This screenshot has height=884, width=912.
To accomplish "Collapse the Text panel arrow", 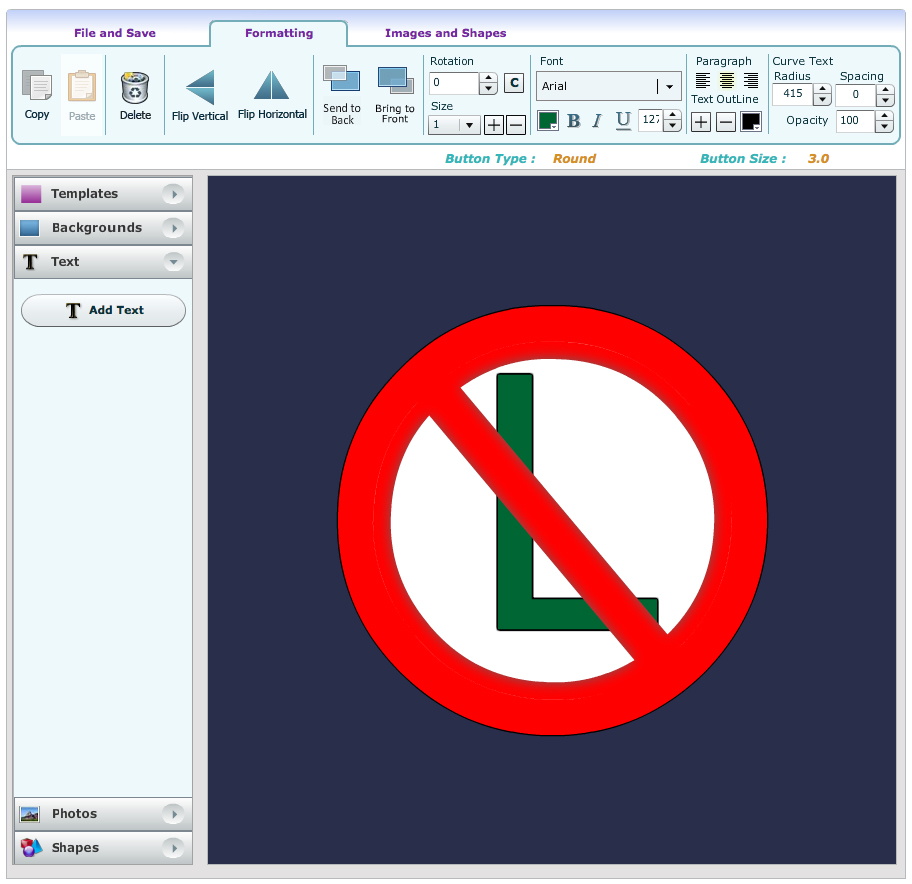I will (x=173, y=262).
